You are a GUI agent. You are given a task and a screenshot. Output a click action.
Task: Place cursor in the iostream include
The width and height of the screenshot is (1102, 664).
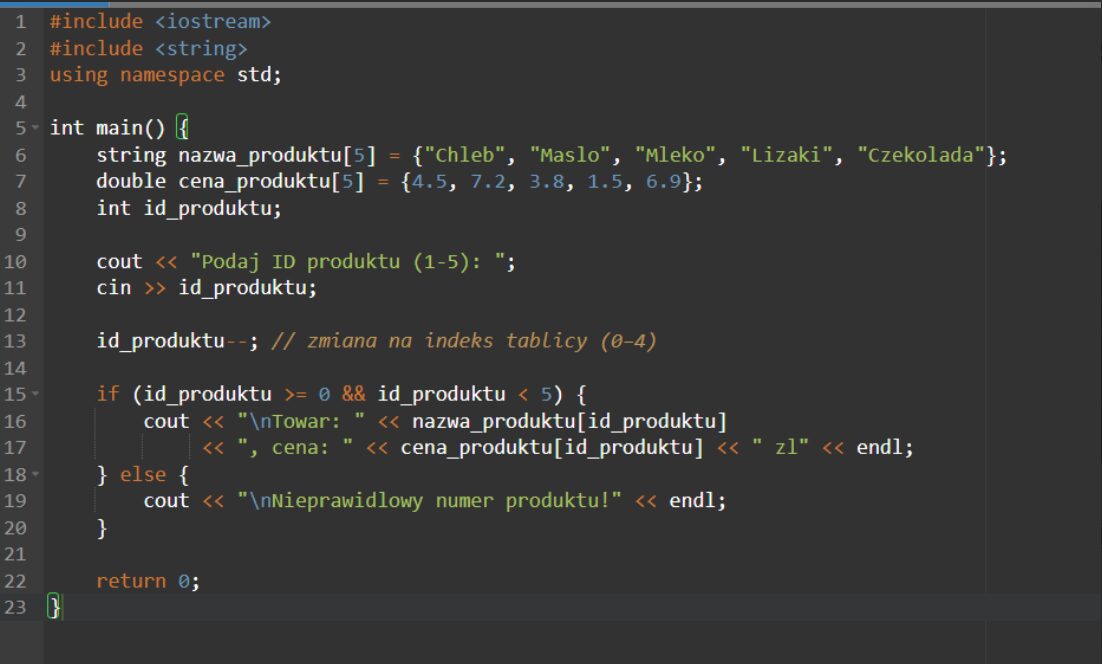pos(213,21)
